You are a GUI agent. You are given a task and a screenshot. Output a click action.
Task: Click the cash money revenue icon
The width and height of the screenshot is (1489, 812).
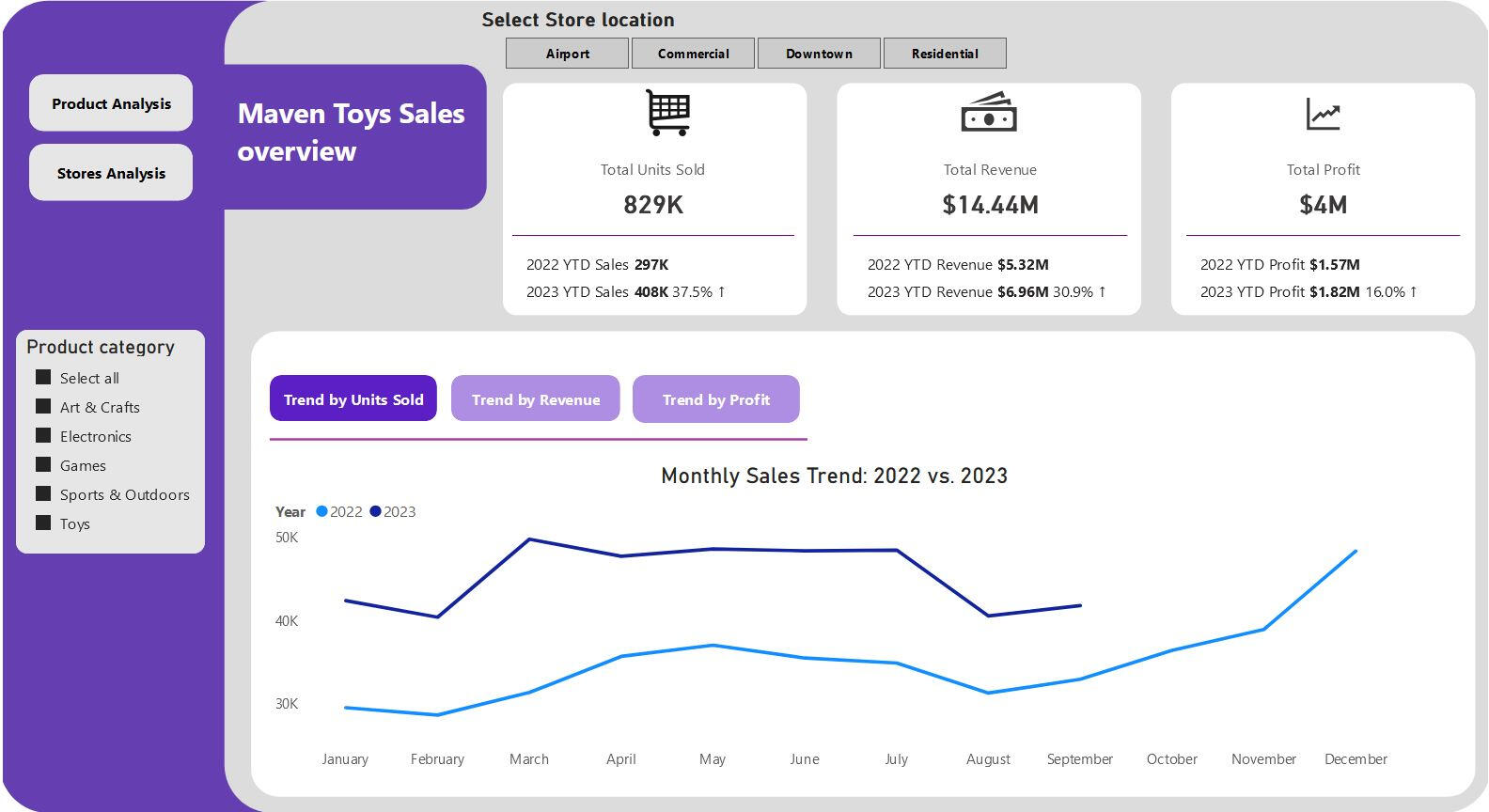tap(989, 113)
